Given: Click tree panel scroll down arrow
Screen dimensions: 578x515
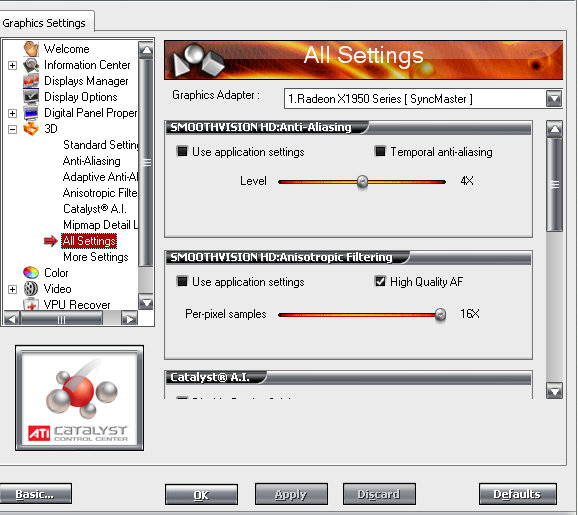Looking at the screenshot, I should [x=146, y=302].
